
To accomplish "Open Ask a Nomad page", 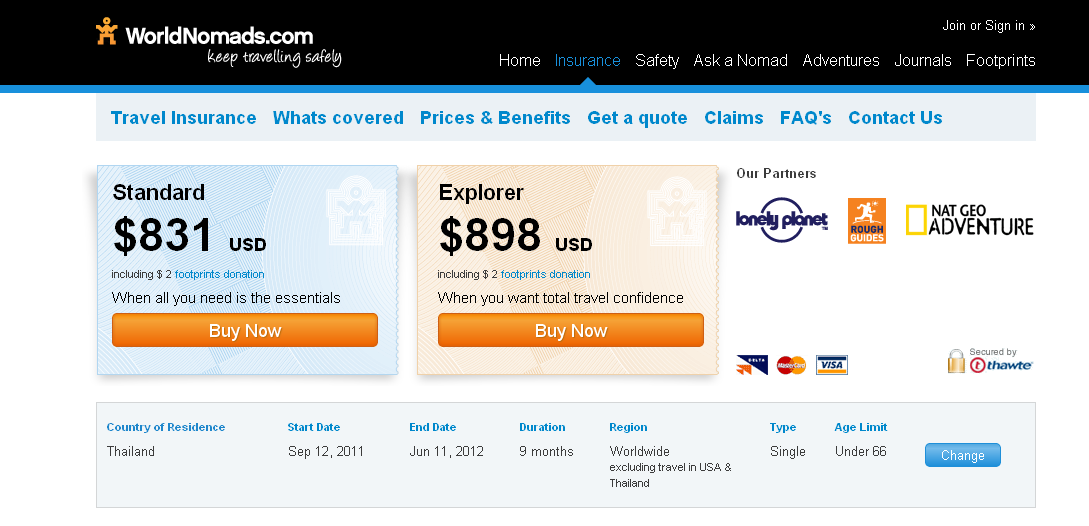I will tap(740, 60).
